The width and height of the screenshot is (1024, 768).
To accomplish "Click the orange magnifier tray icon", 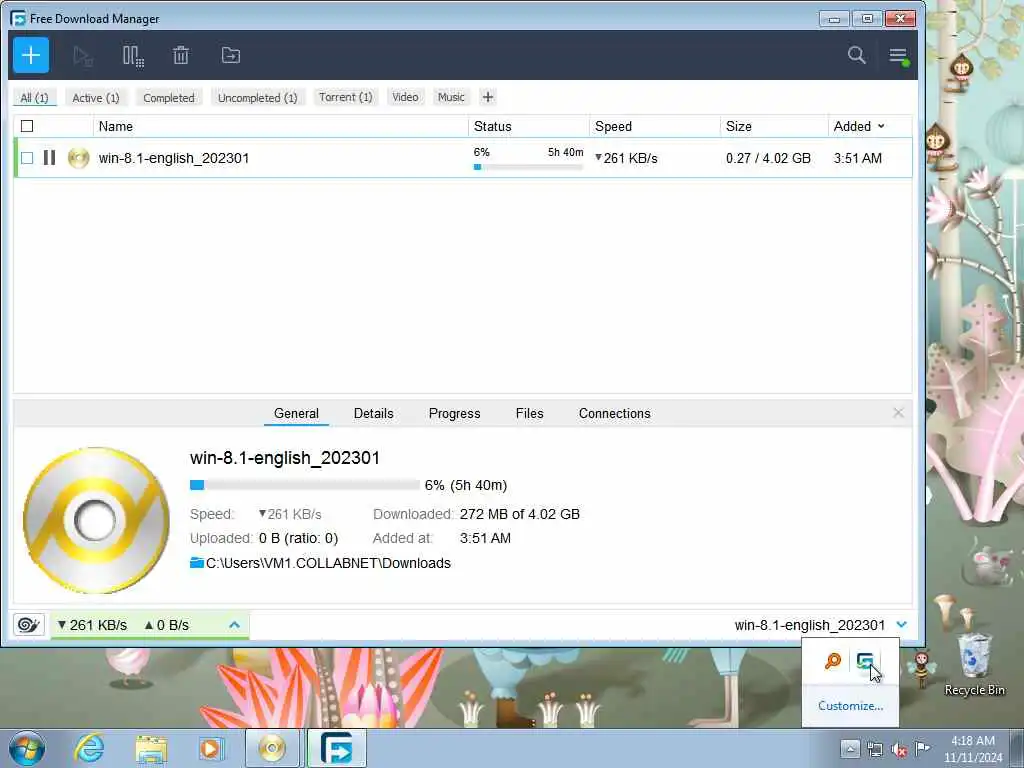I will coord(833,661).
